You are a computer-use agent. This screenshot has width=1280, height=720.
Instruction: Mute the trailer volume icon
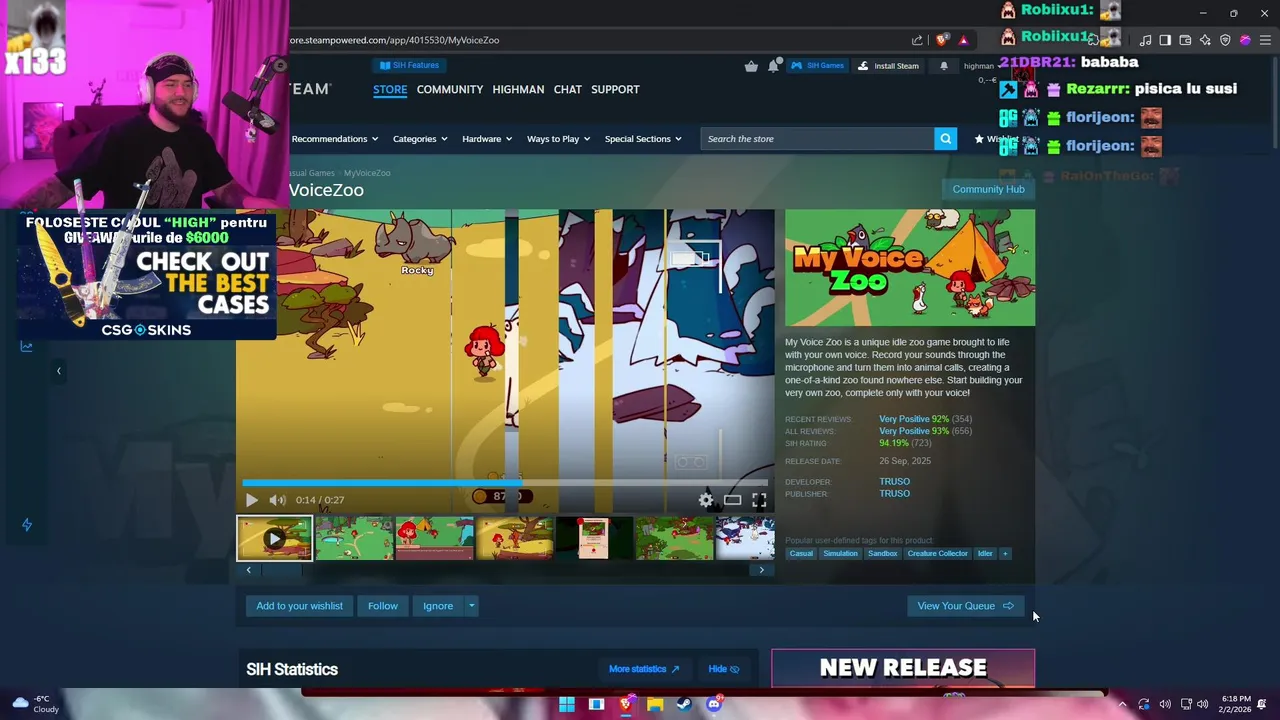click(278, 500)
